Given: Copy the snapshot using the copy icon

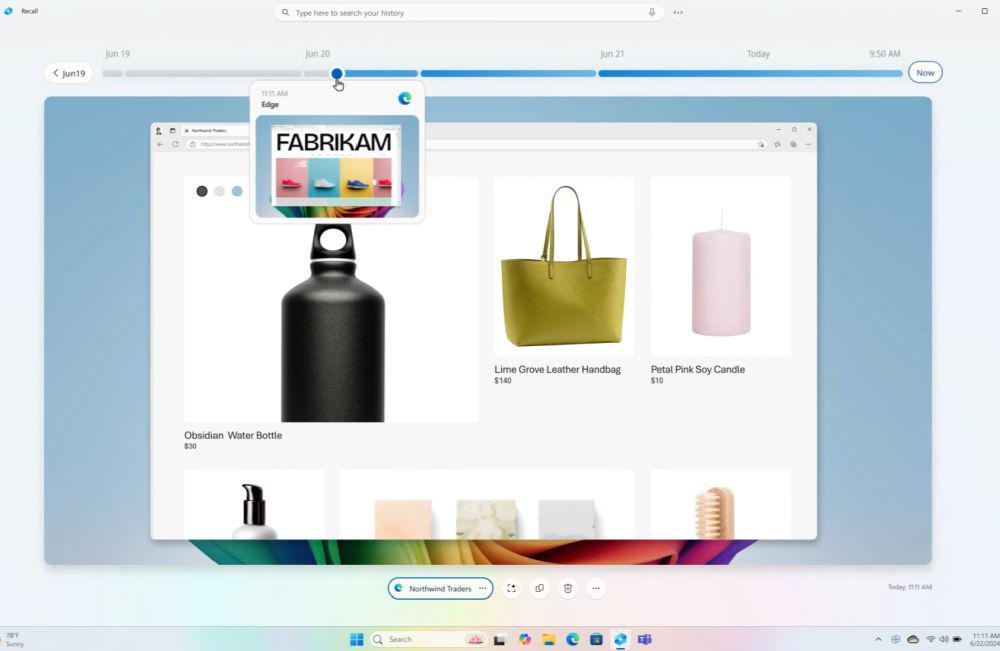Looking at the screenshot, I should (540, 588).
